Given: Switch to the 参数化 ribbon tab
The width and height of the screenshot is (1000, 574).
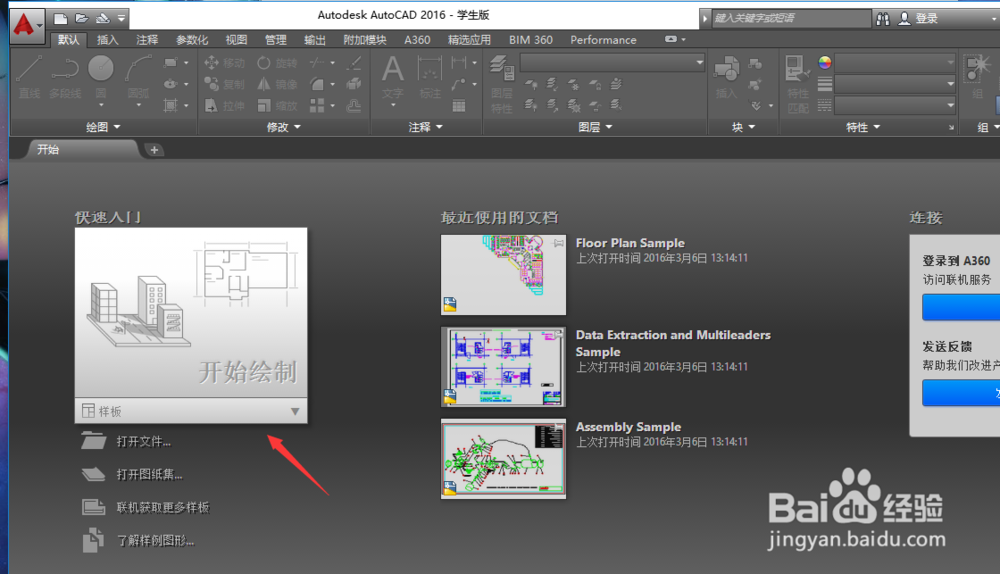Looking at the screenshot, I should click(192, 40).
